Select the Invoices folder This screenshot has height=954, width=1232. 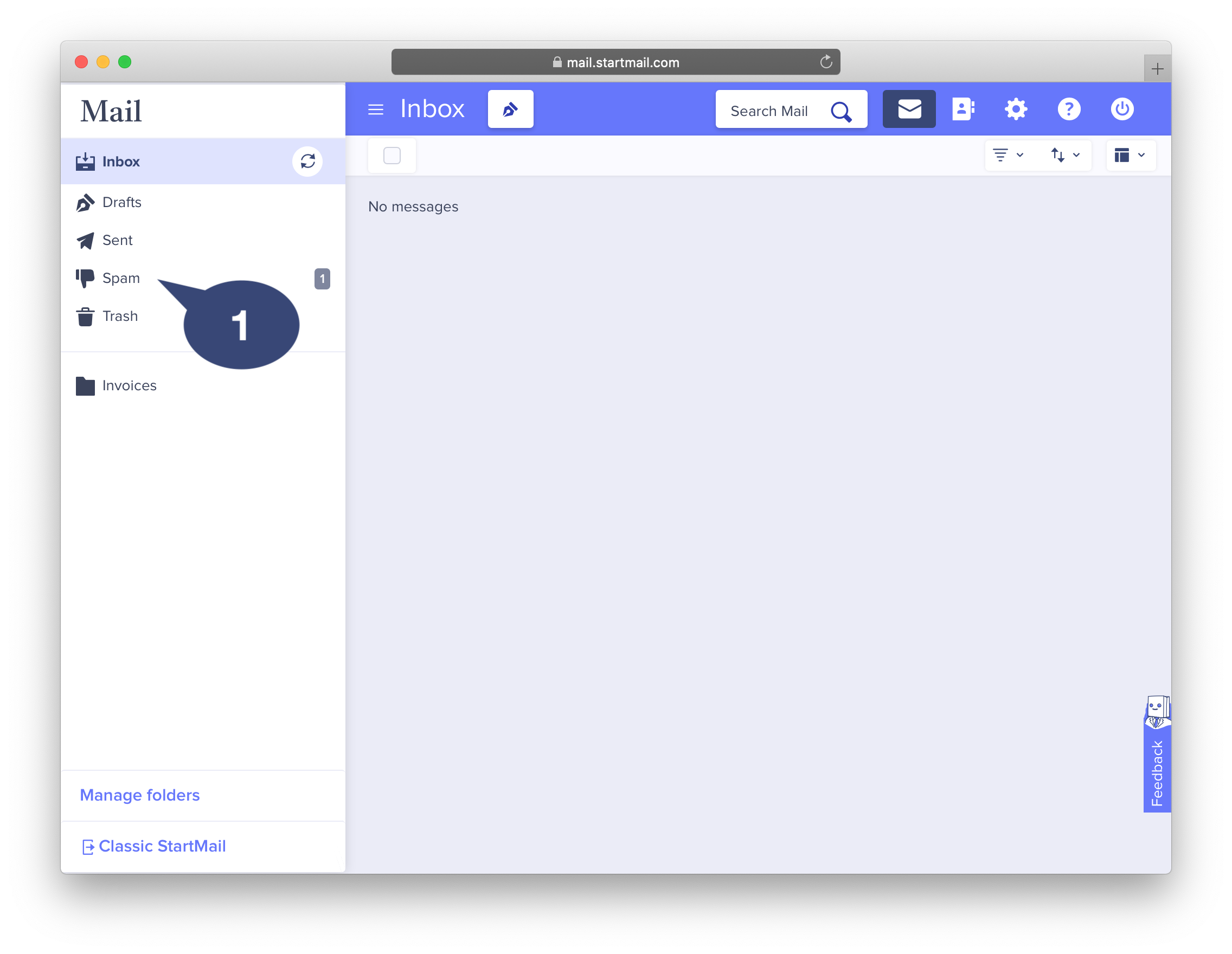(129, 385)
